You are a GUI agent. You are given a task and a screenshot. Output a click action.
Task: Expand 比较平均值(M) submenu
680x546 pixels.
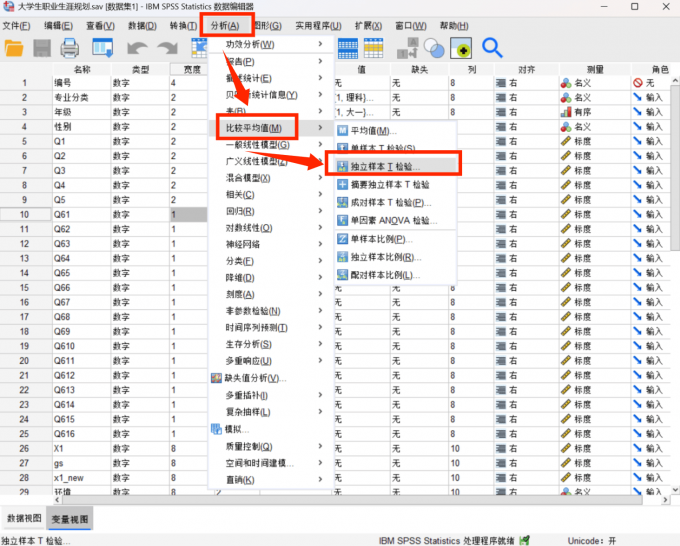[271, 128]
